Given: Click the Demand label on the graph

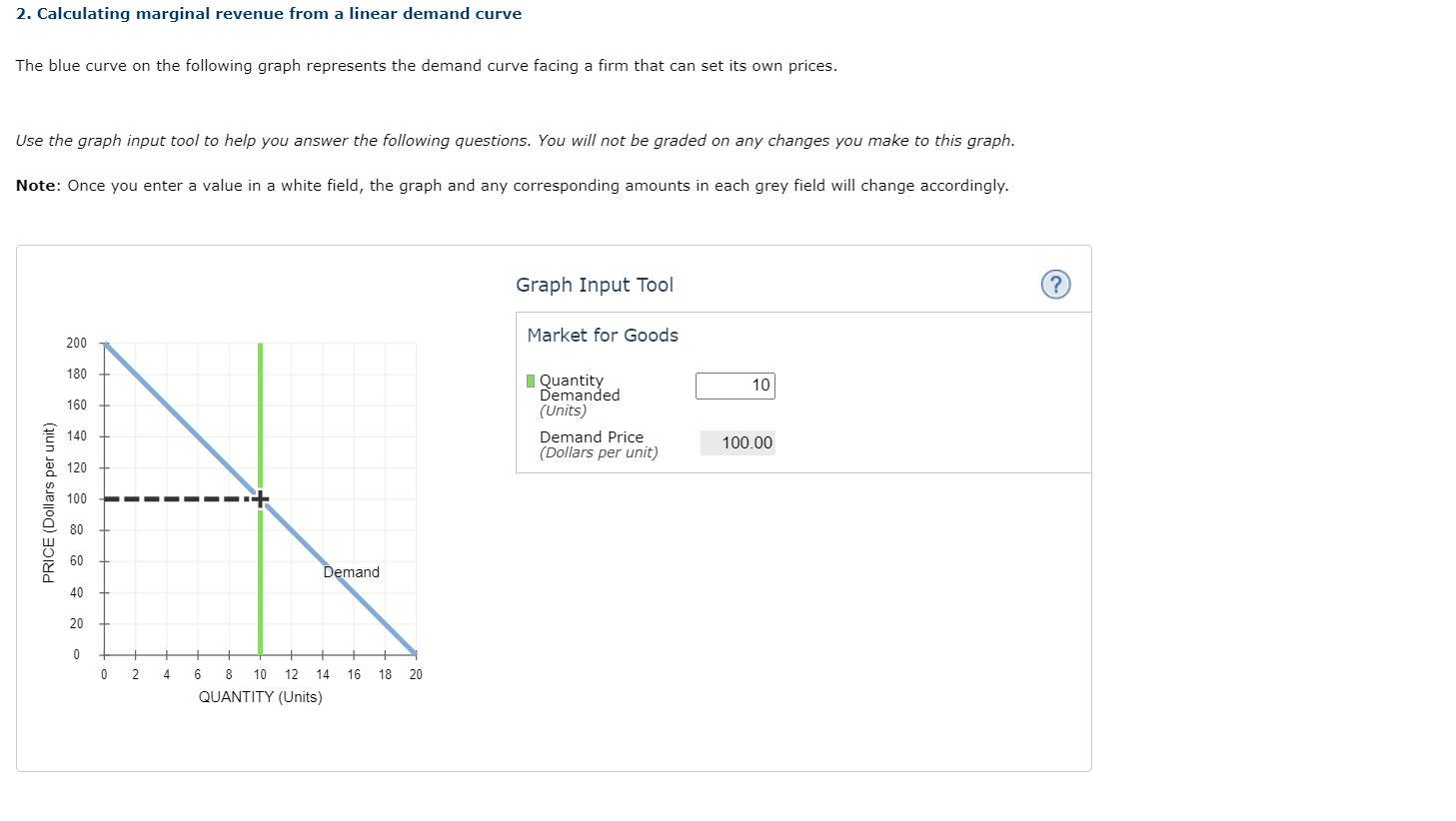Looking at the screenshot, I should (351, 571).
